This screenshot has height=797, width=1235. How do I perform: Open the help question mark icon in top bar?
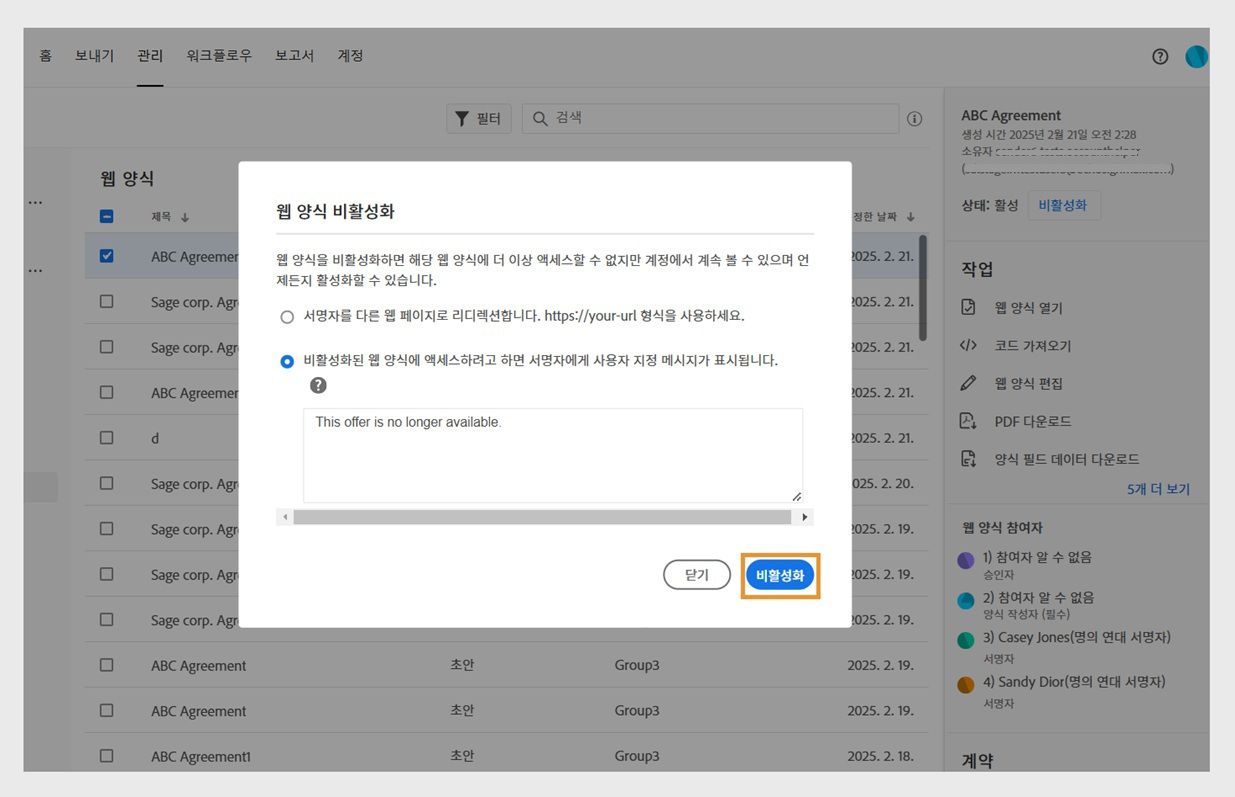pos(1159,56)
